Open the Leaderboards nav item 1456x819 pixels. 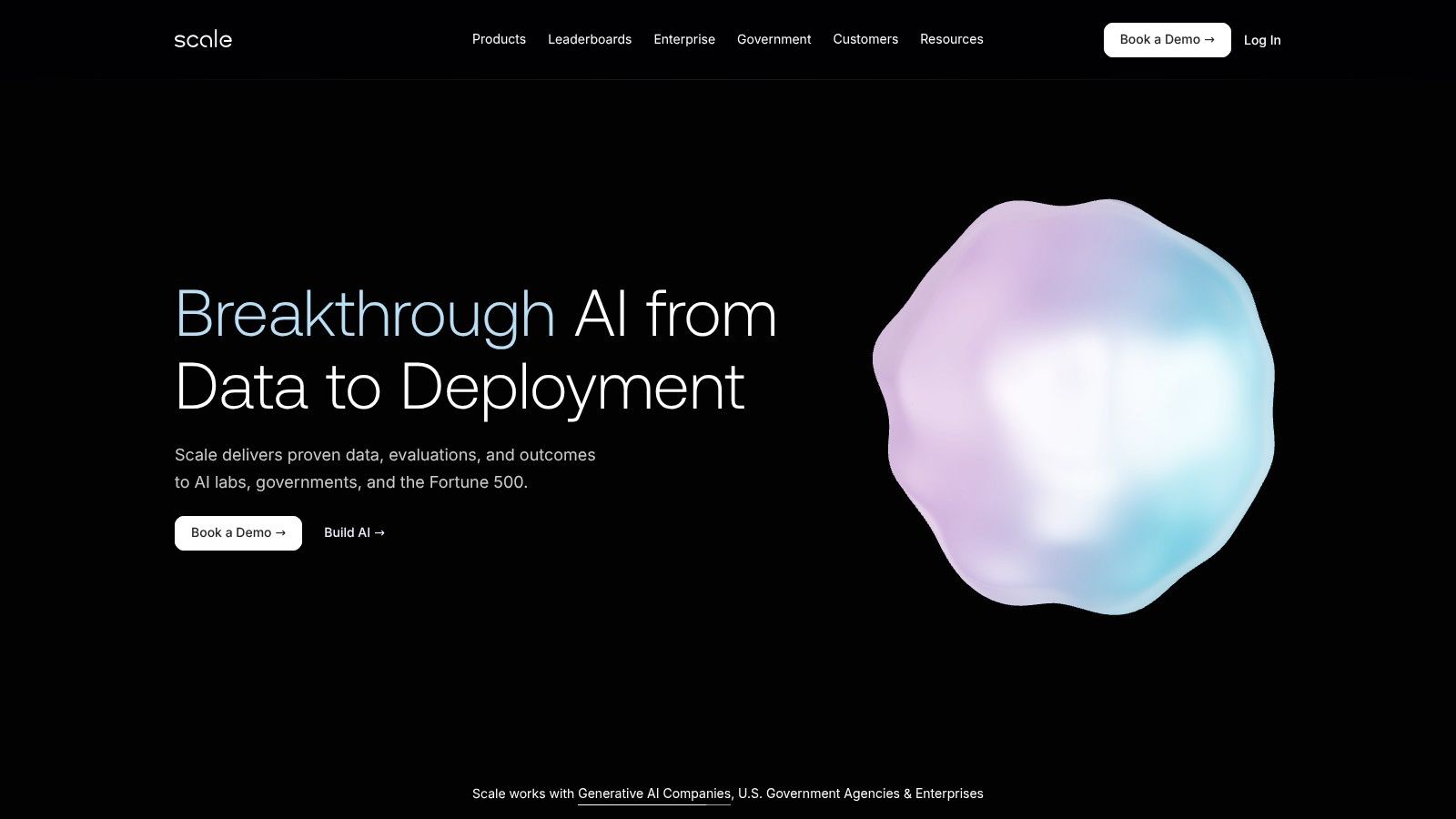click(590, 39)
